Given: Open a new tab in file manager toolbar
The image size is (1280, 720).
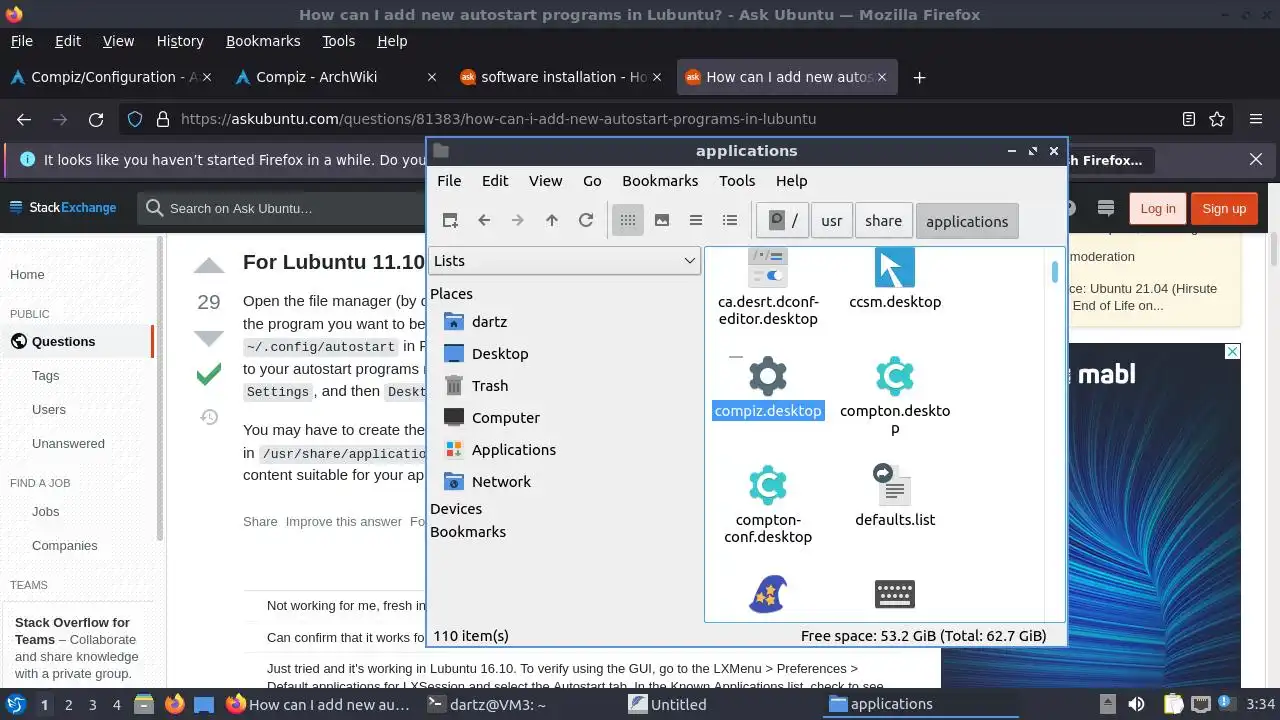Looking at the screenshot, I should click(450, 221).
